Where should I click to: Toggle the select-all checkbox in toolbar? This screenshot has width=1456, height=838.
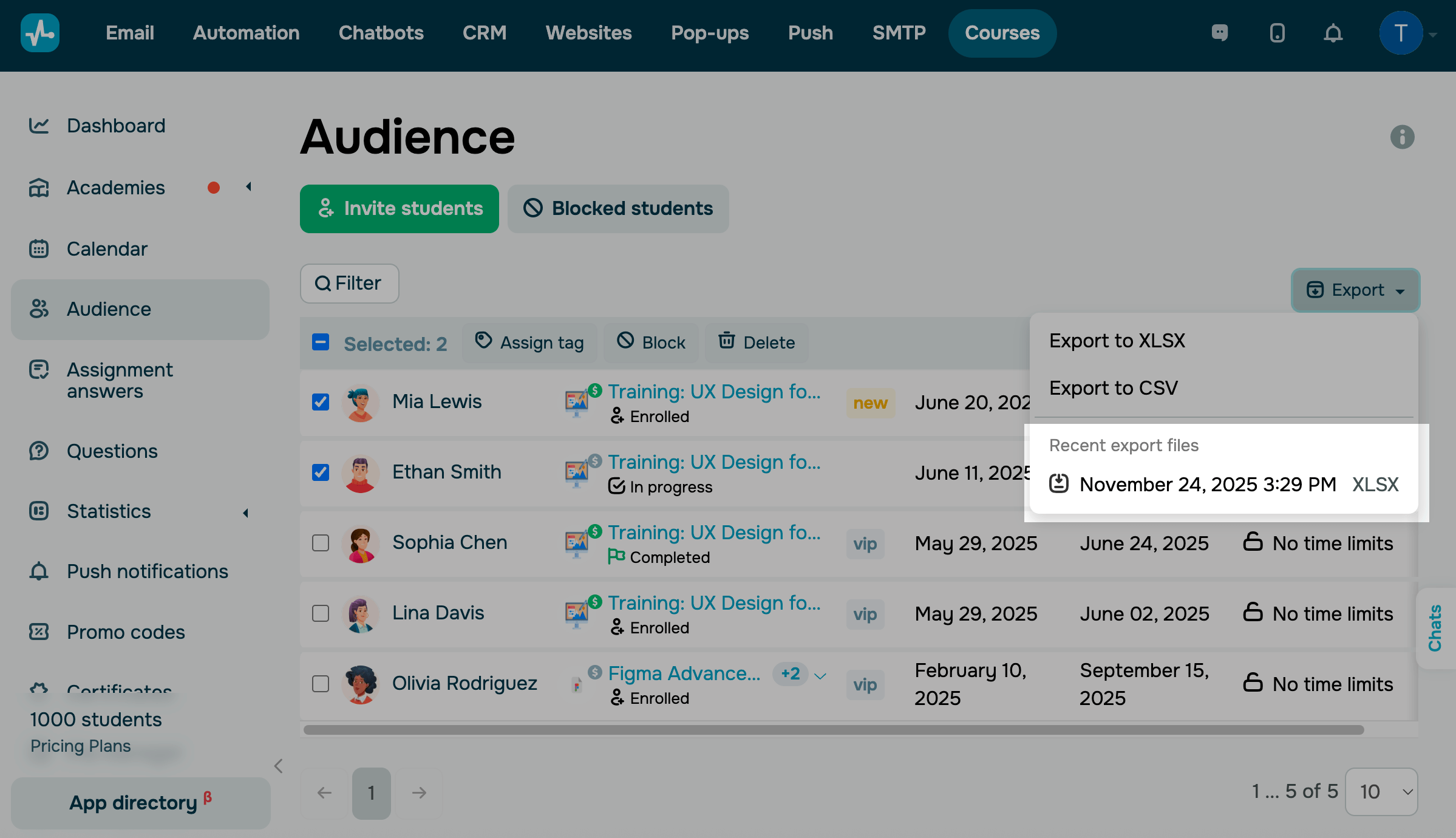click(321, 342)
